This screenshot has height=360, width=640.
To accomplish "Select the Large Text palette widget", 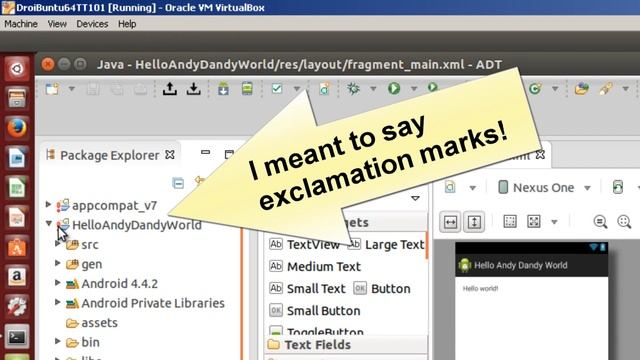I will (x=386, y=244).
